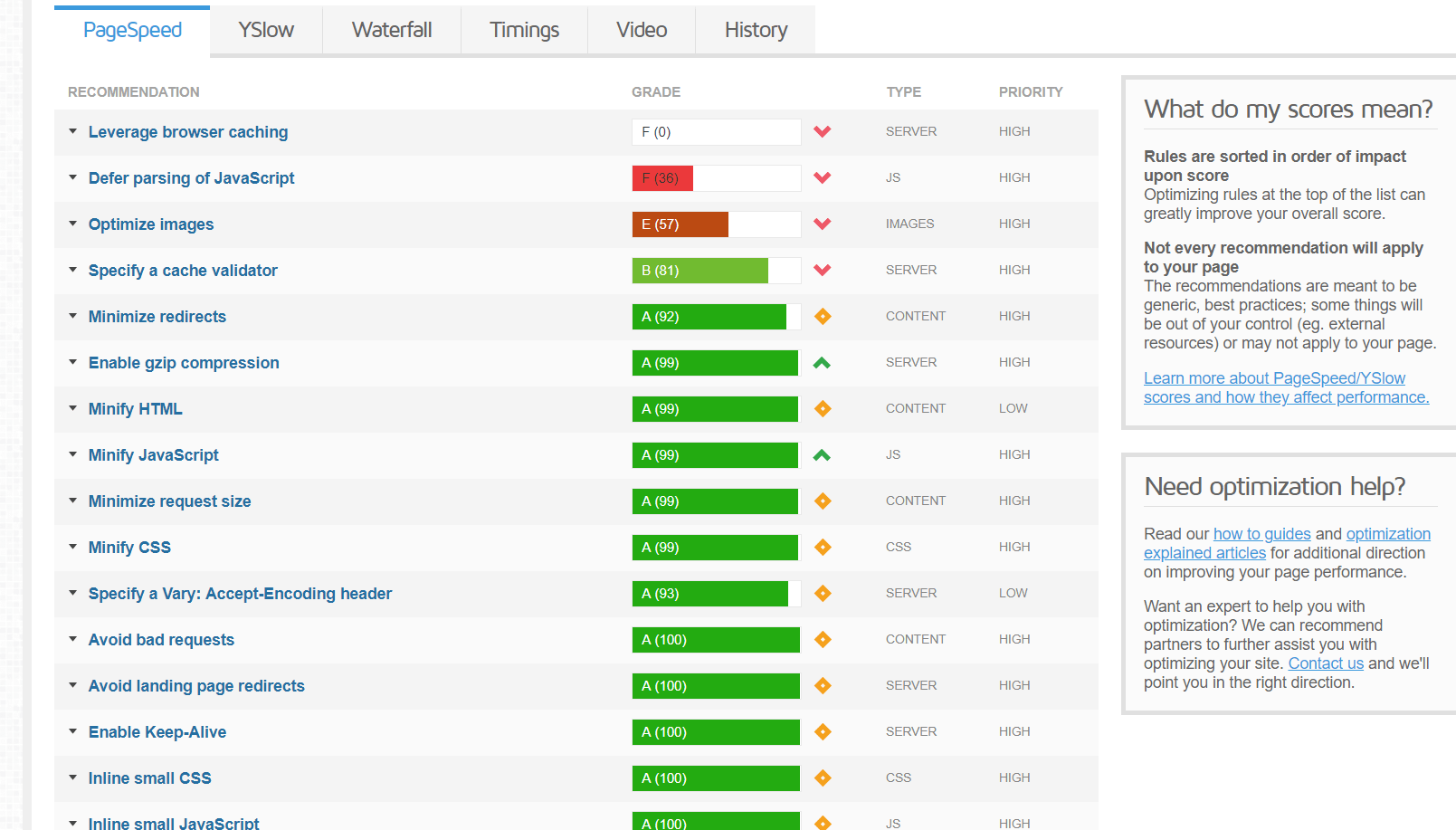
Task: Expand the Specify a cache validator arrow
Action: (x=73, y=270)
